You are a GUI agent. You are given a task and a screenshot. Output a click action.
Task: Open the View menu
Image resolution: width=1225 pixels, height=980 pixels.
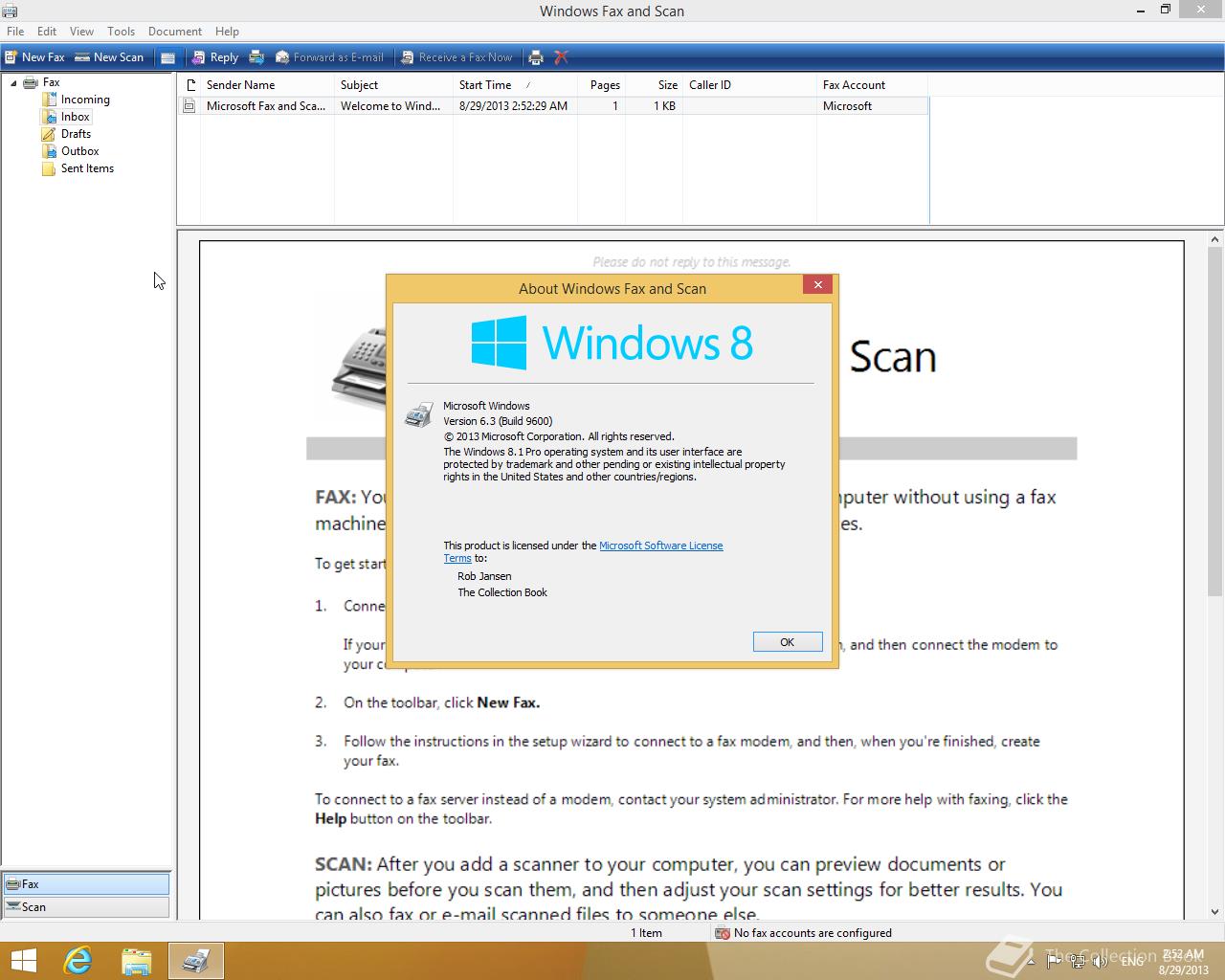click(81, 32)
